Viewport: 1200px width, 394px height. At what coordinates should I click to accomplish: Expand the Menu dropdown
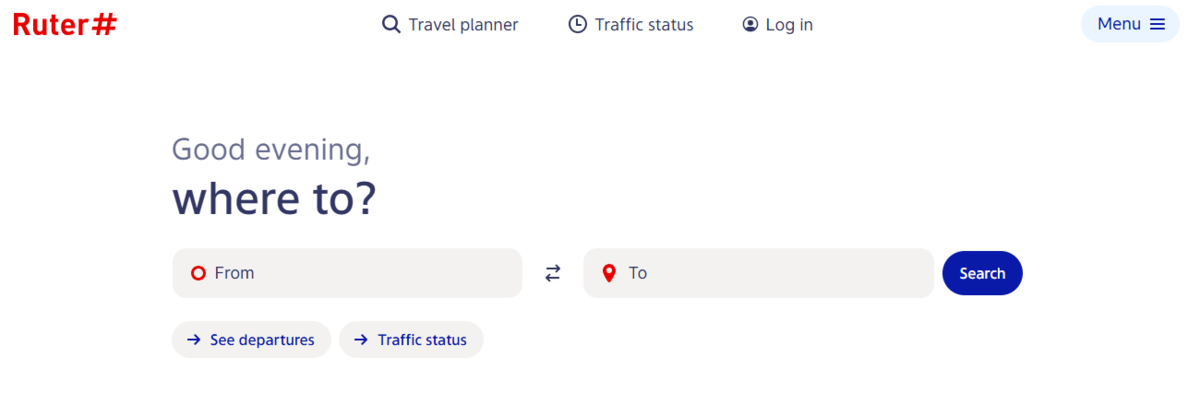[x=1130, y=24]
